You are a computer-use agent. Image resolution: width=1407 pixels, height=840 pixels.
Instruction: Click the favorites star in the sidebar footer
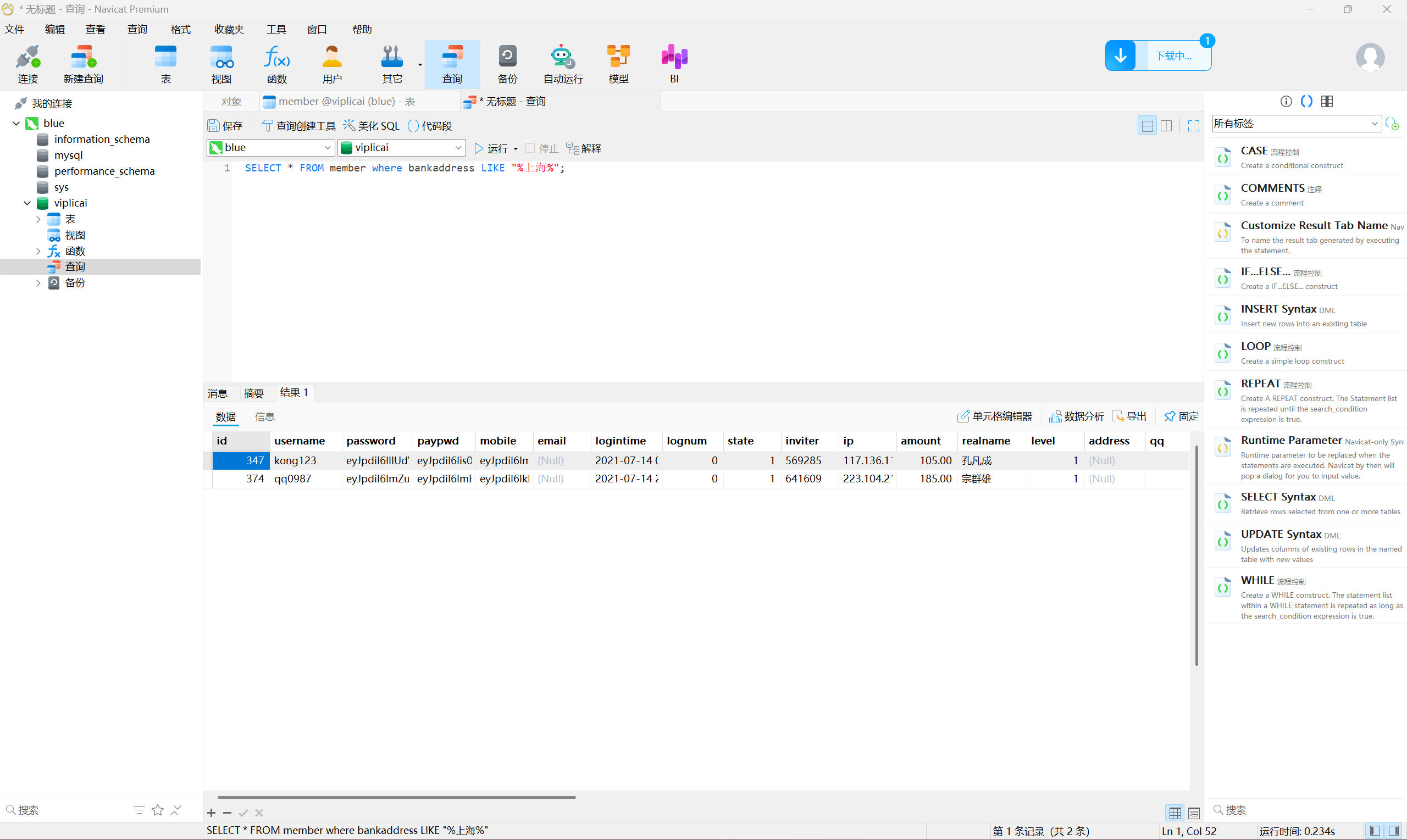click(157, 810)
